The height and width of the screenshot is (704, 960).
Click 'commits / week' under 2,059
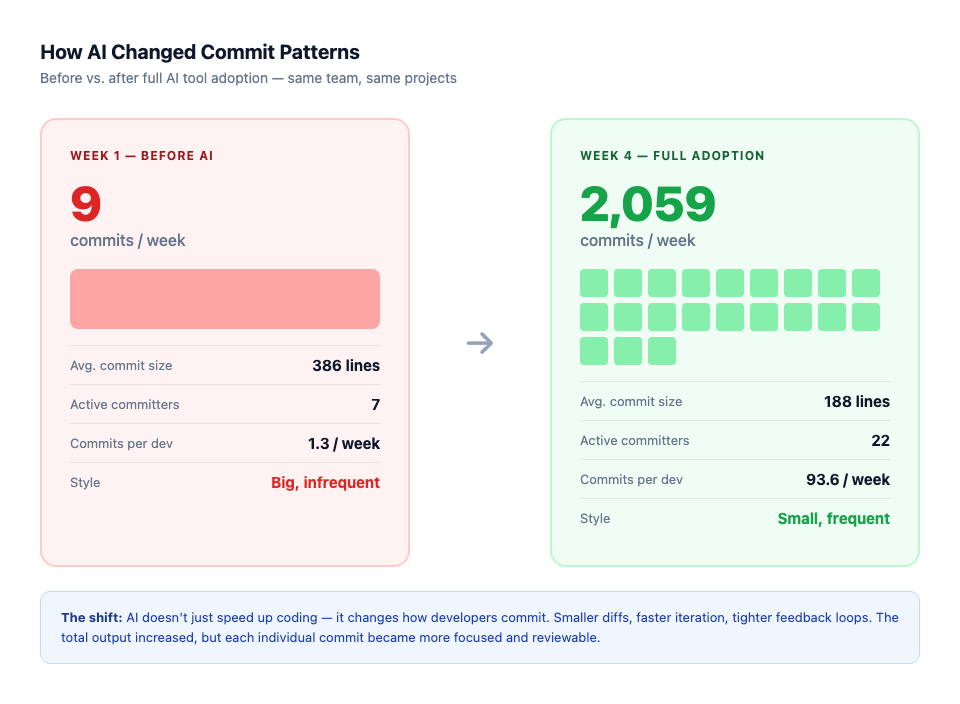(637, 241)
